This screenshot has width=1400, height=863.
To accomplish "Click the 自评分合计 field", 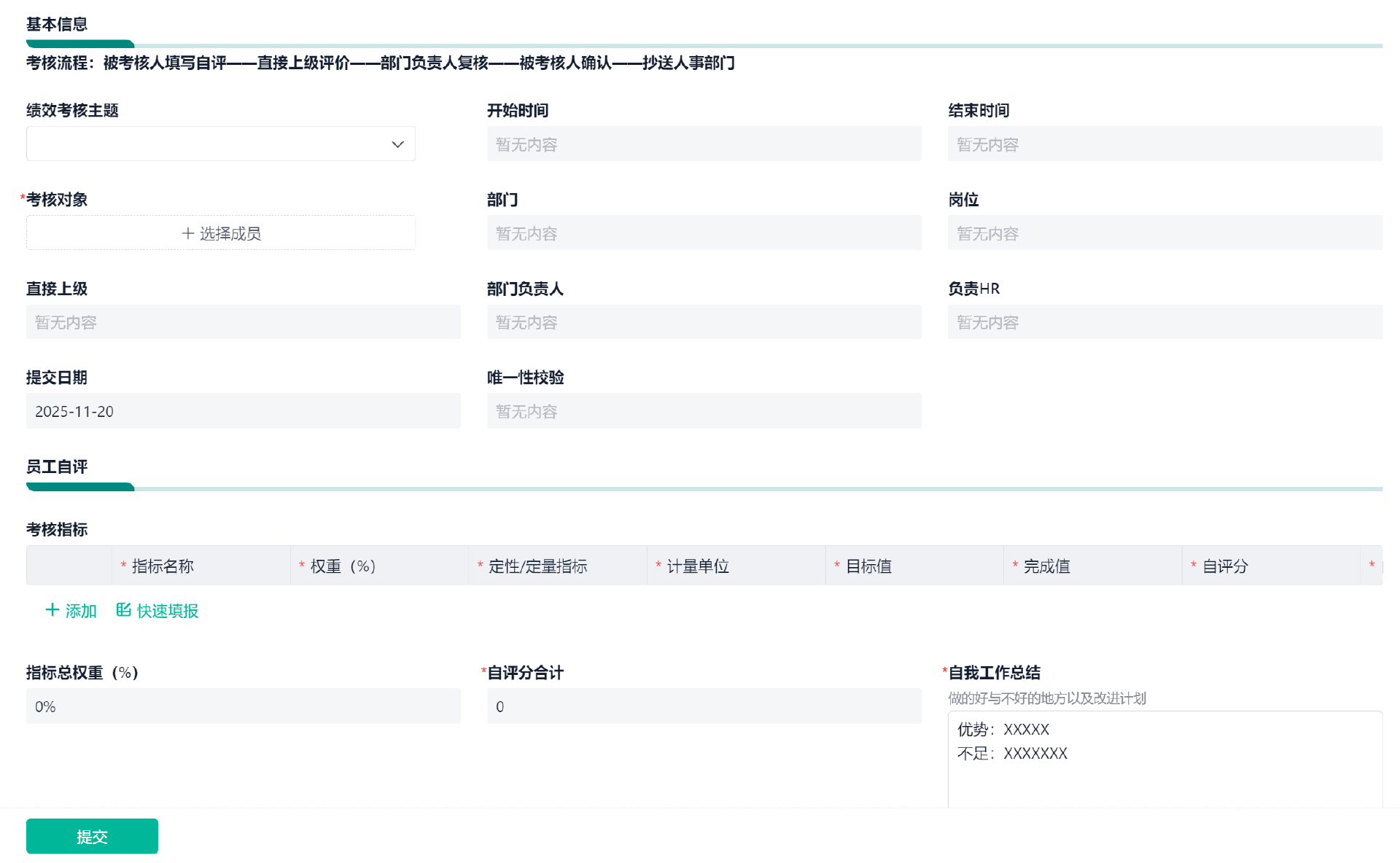I will coord(704,706).
